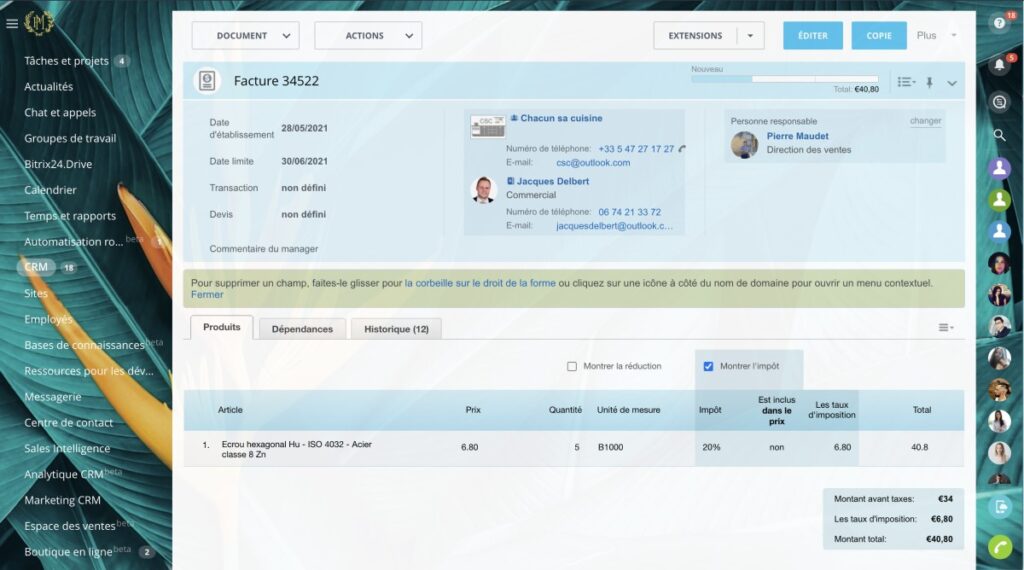Viewport: 1024px width, 570px height.
Task: Click the help question mark icon
Action: [998, 23]
